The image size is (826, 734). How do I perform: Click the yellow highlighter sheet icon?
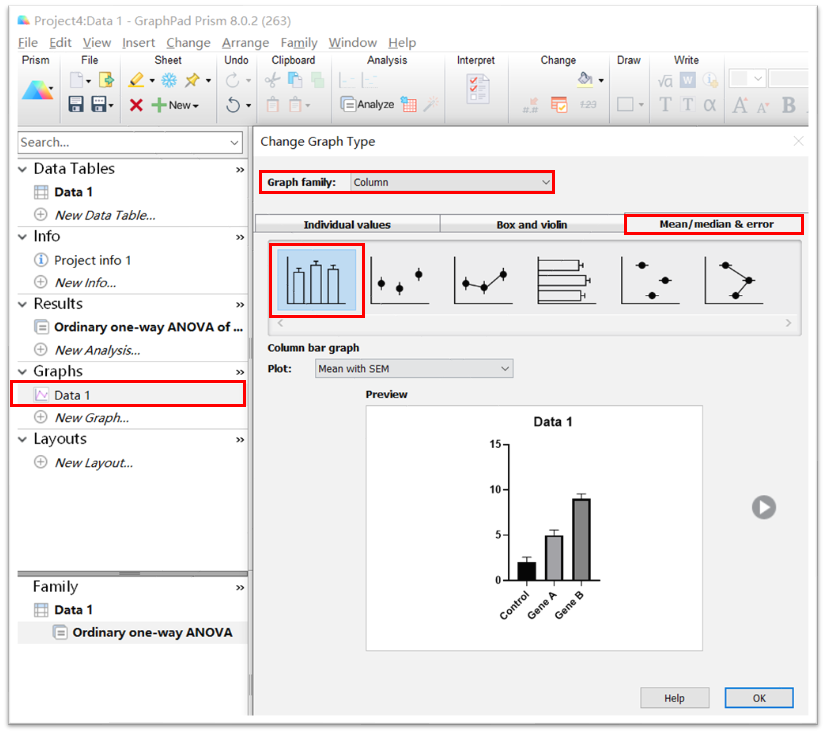click(136, 80)
